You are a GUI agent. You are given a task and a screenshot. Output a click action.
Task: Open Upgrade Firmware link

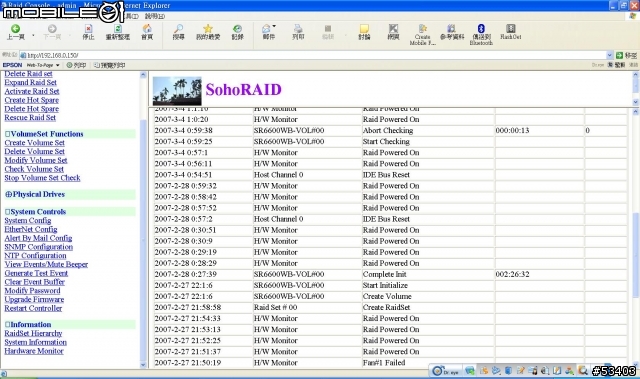[x=34, y=299]
